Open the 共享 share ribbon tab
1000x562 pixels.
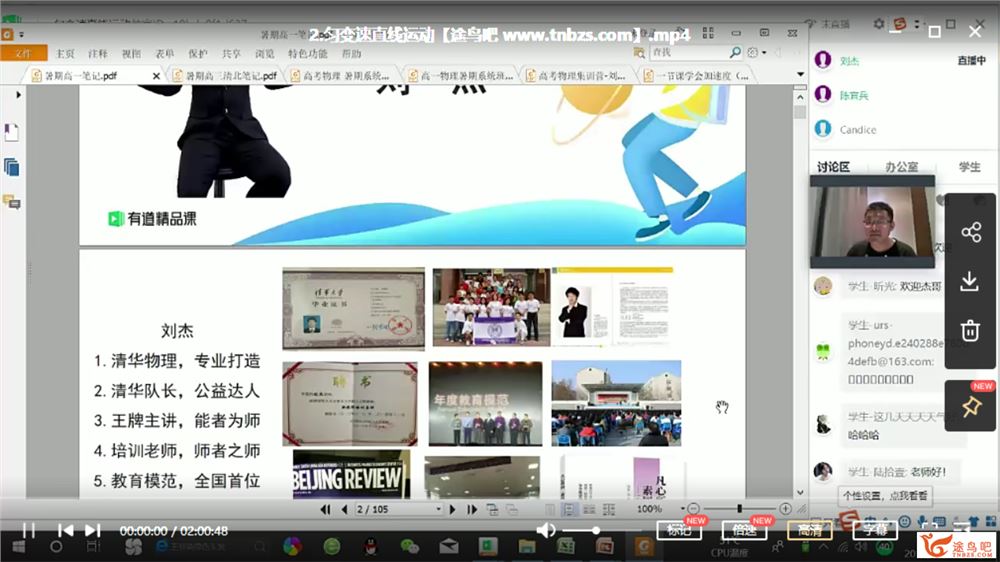point(231,54)
